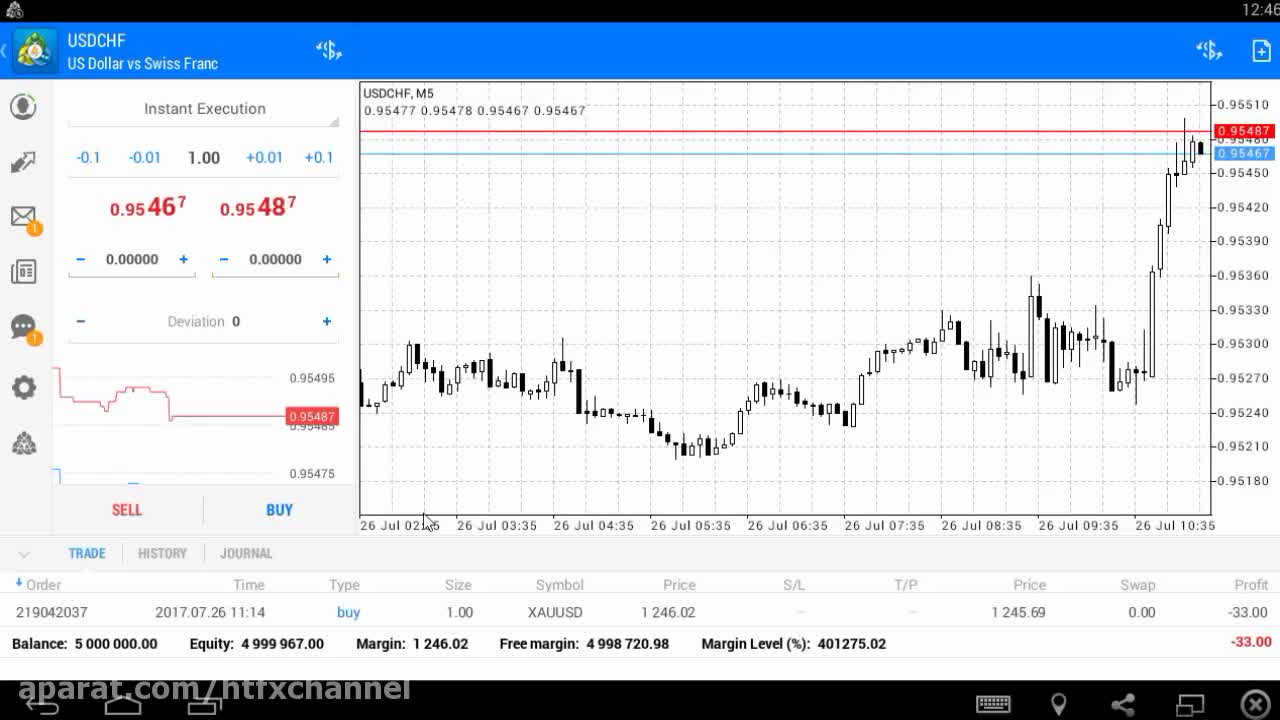Tap the Android keyboard icon

[x=993, y=704]
